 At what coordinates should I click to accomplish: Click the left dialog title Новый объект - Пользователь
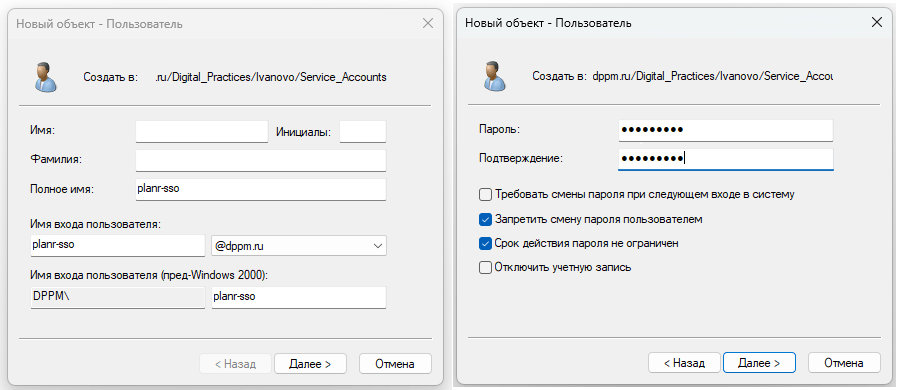(100, 24)
